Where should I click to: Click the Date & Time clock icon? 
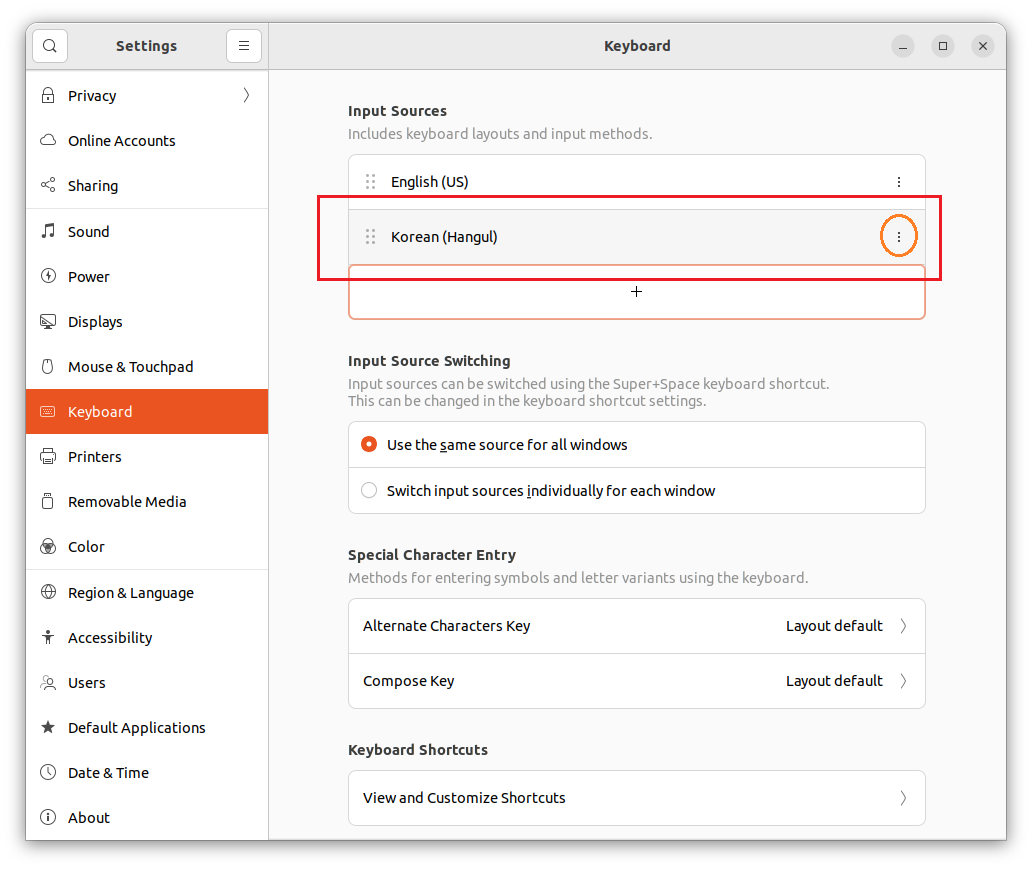click(48, 772)
